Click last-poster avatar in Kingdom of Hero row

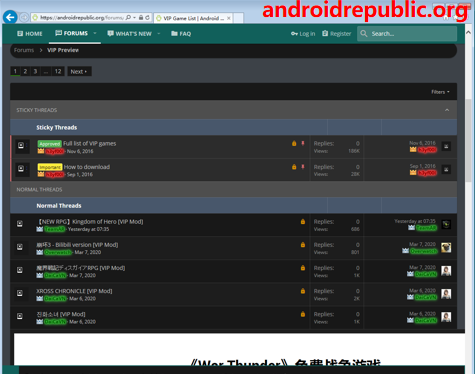[446, 224]
